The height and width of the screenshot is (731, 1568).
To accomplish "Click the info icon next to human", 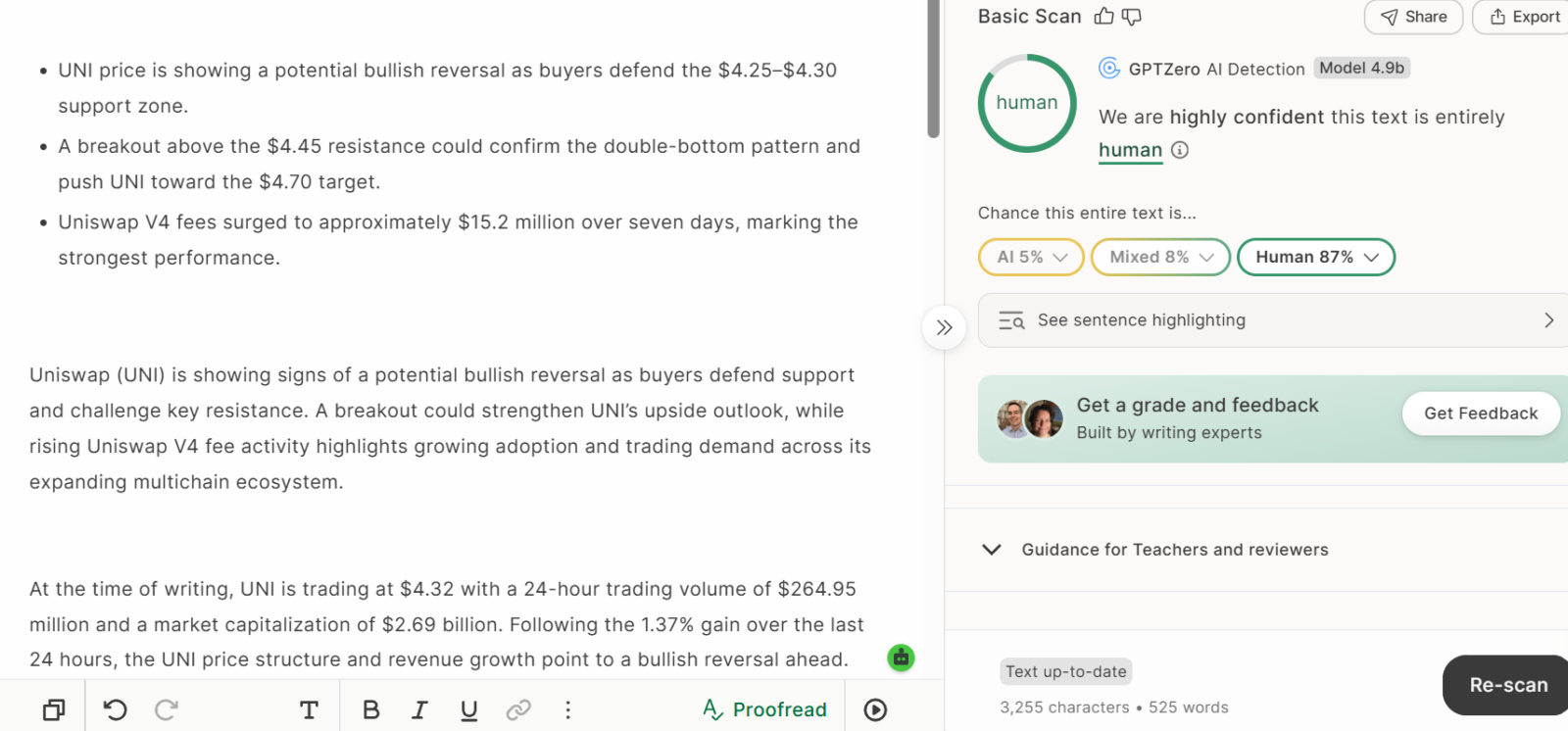I will pos(1180,150).
